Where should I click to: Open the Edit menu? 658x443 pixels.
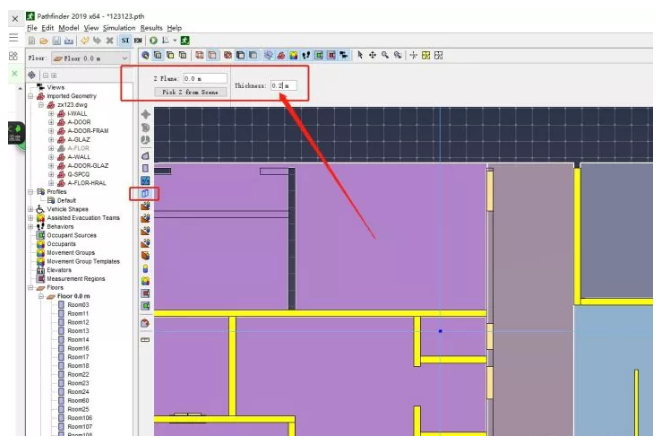tap(47, 28)
